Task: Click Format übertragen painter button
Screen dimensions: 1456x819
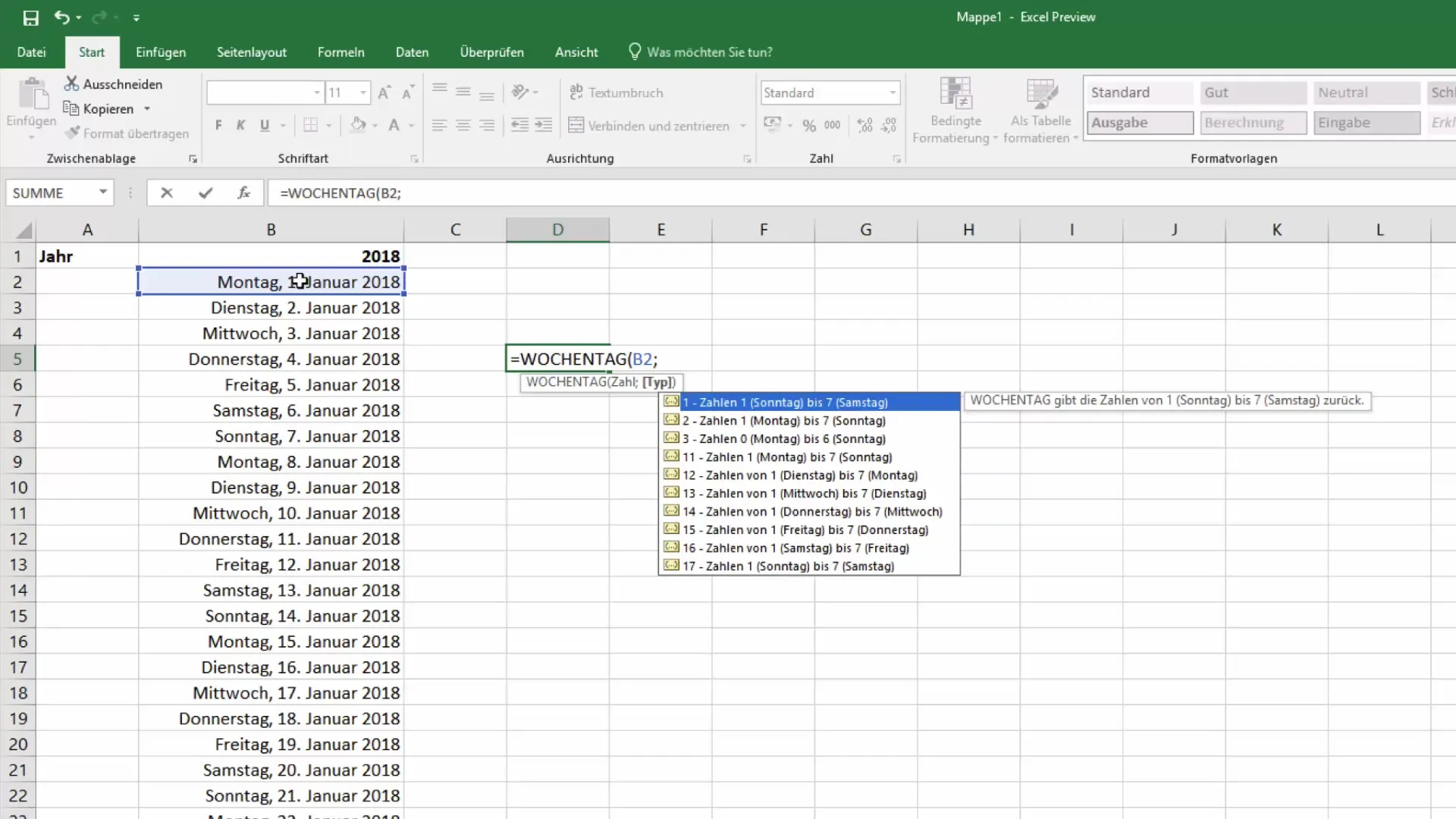Action: (127, 133)
